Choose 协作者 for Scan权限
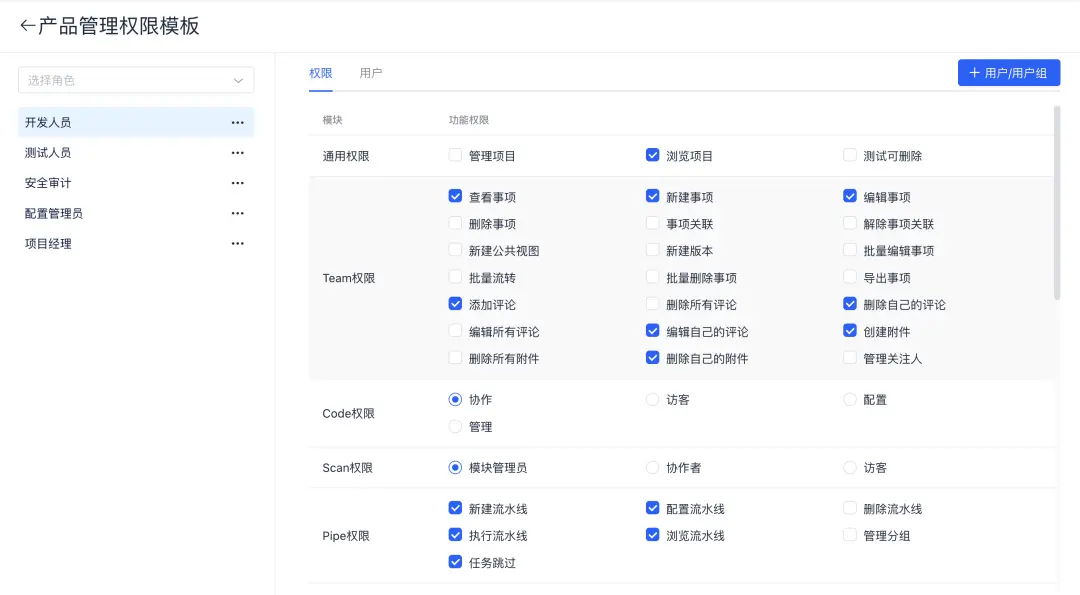Viewport: 1080px width, 595px height. 653,468
